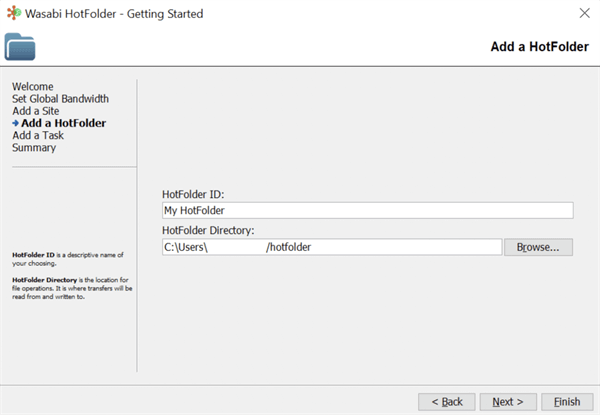The width and height of the screenshot is (600, 415).
Task: Close the Getting Started window
Action: [x=584, y=13]
